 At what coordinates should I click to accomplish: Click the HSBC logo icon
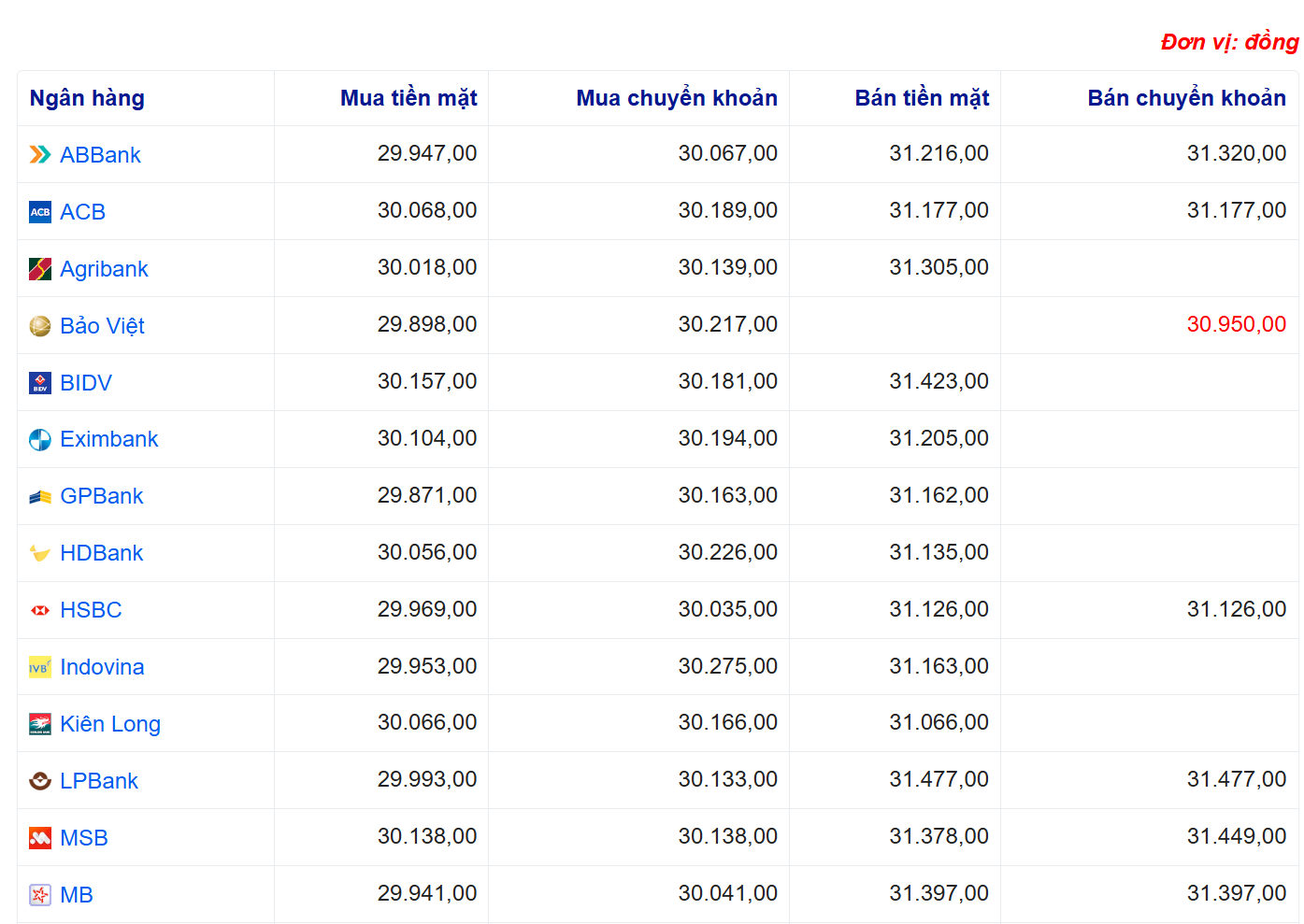[x=39, y=610]
